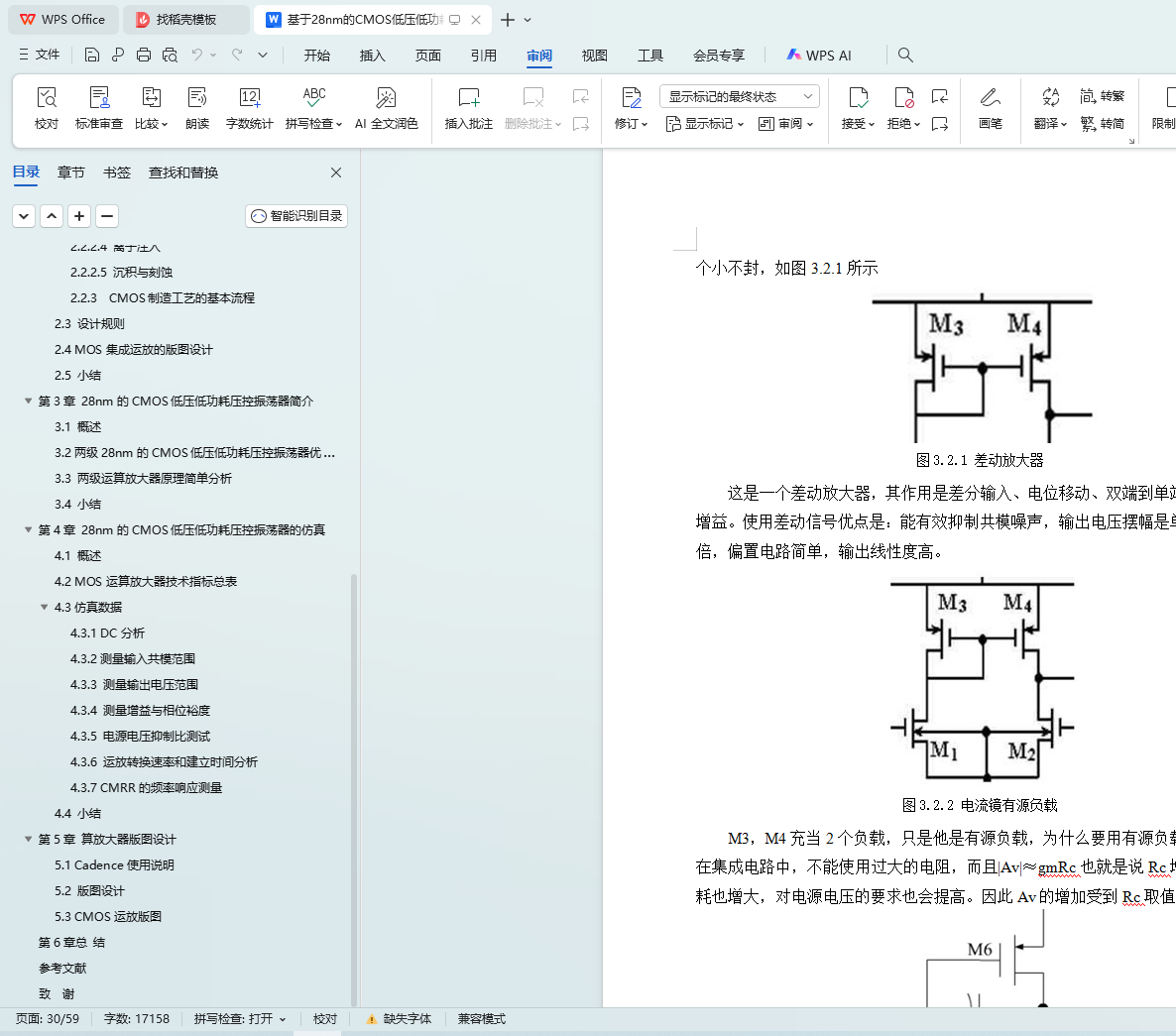Collapse 第4章 tree node

pyautogui.click(x=29, y=530)
